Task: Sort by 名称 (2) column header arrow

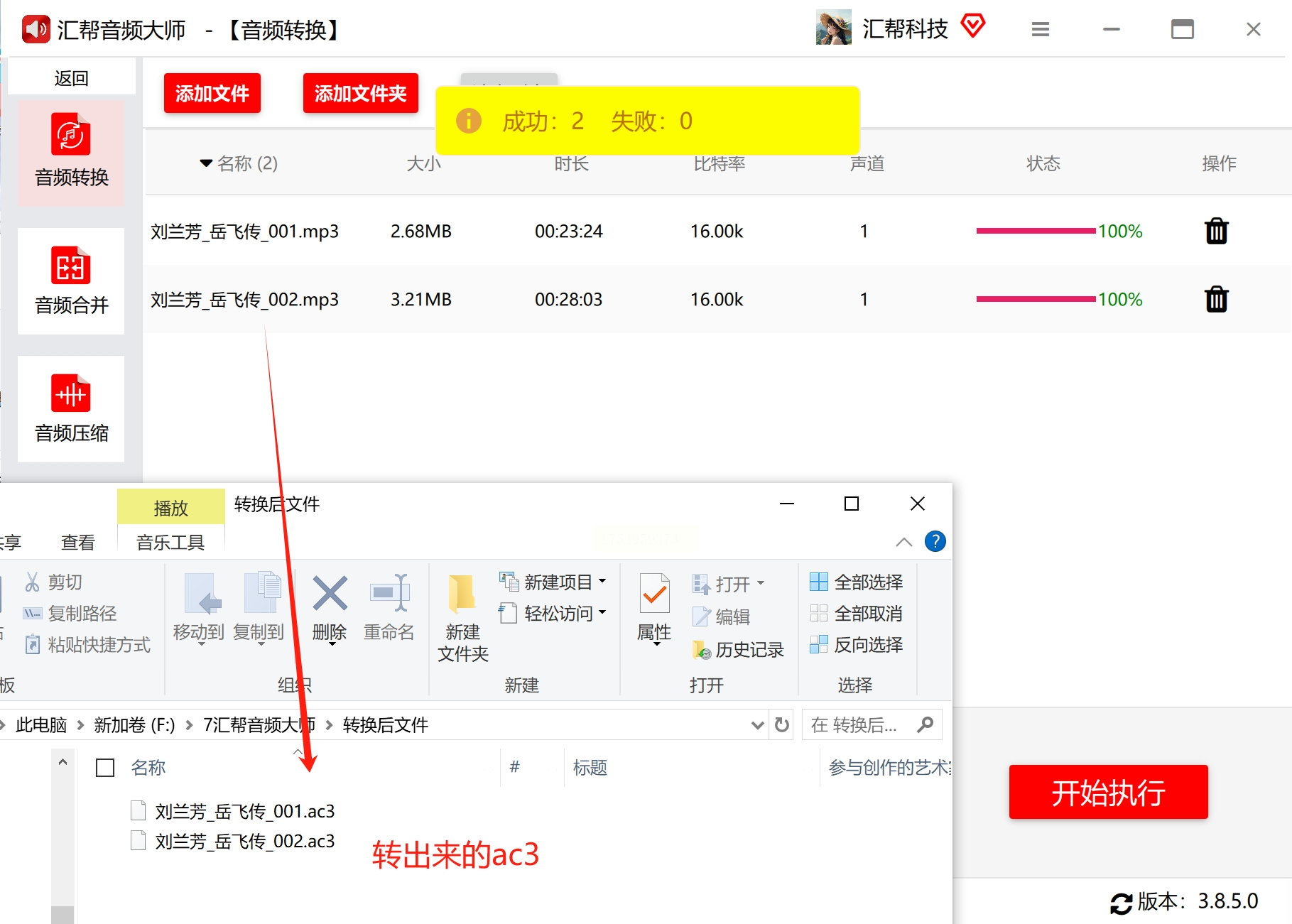Action: pos(206,163)
